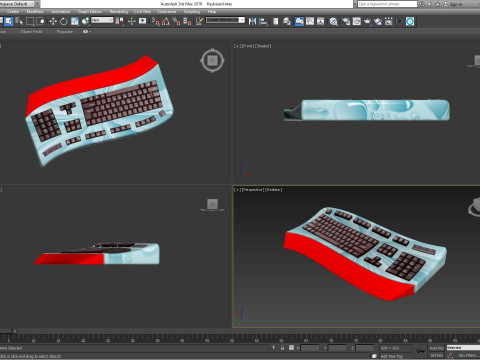Open the Schematic View icon
The image size is (480, 360).
pyautogui.click(x=321, y=21)
